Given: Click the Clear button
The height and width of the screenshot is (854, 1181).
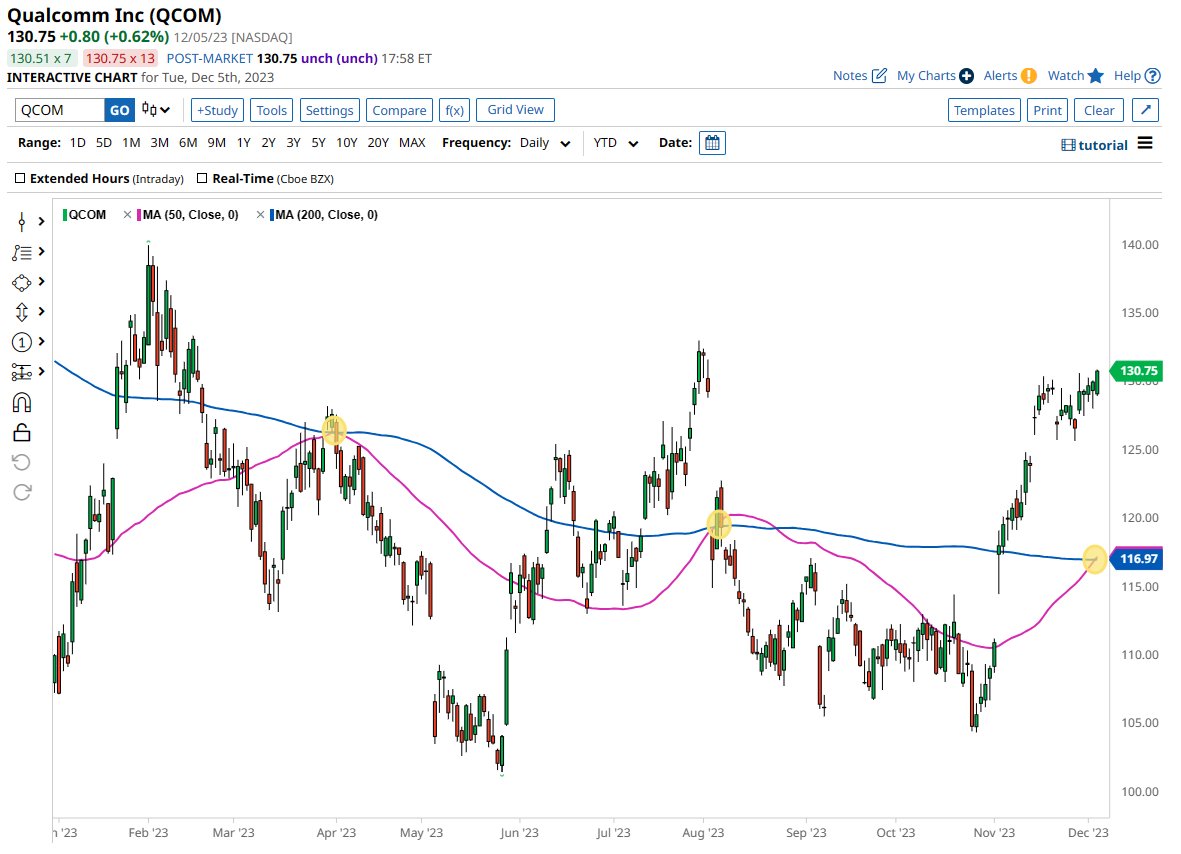Looking at the screenshot, I should tap(1099, 110).
